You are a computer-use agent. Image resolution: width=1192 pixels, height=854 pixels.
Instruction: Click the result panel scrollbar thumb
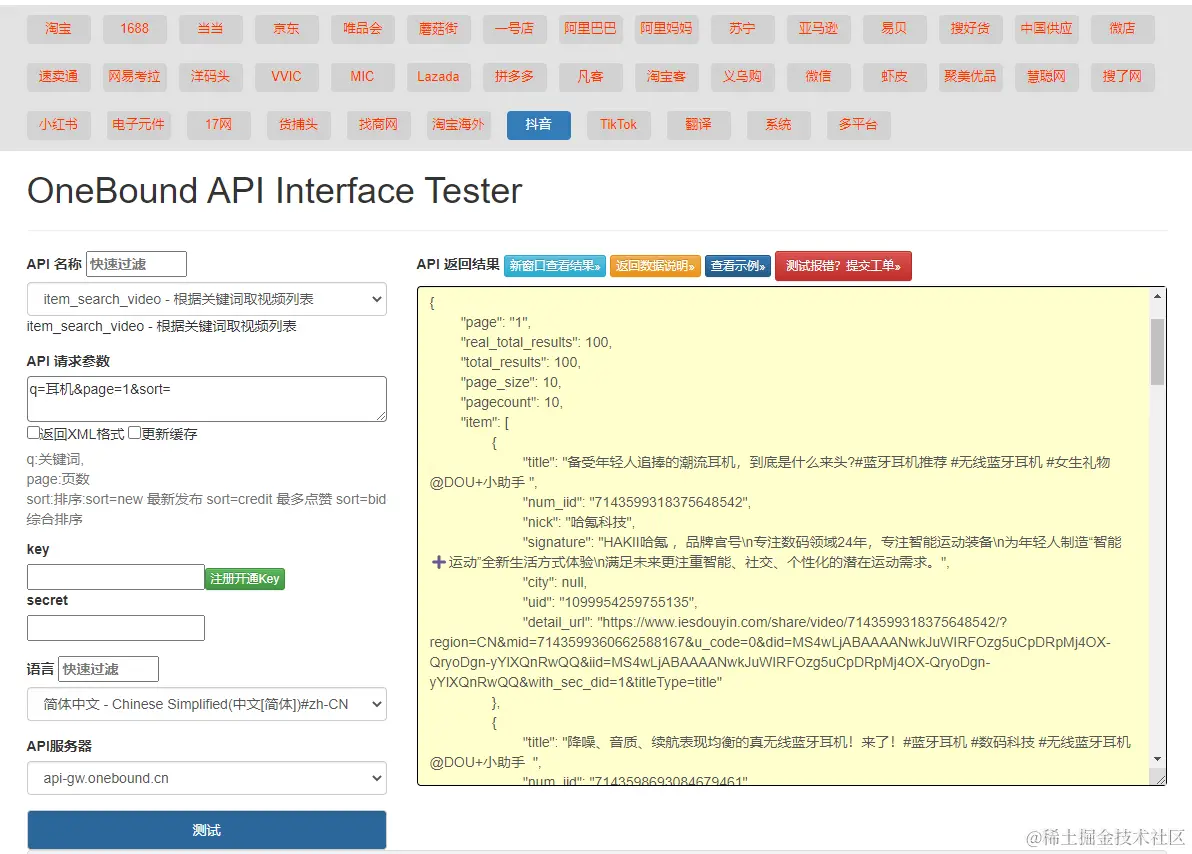pyautogui.click(x=1157, y=351)
